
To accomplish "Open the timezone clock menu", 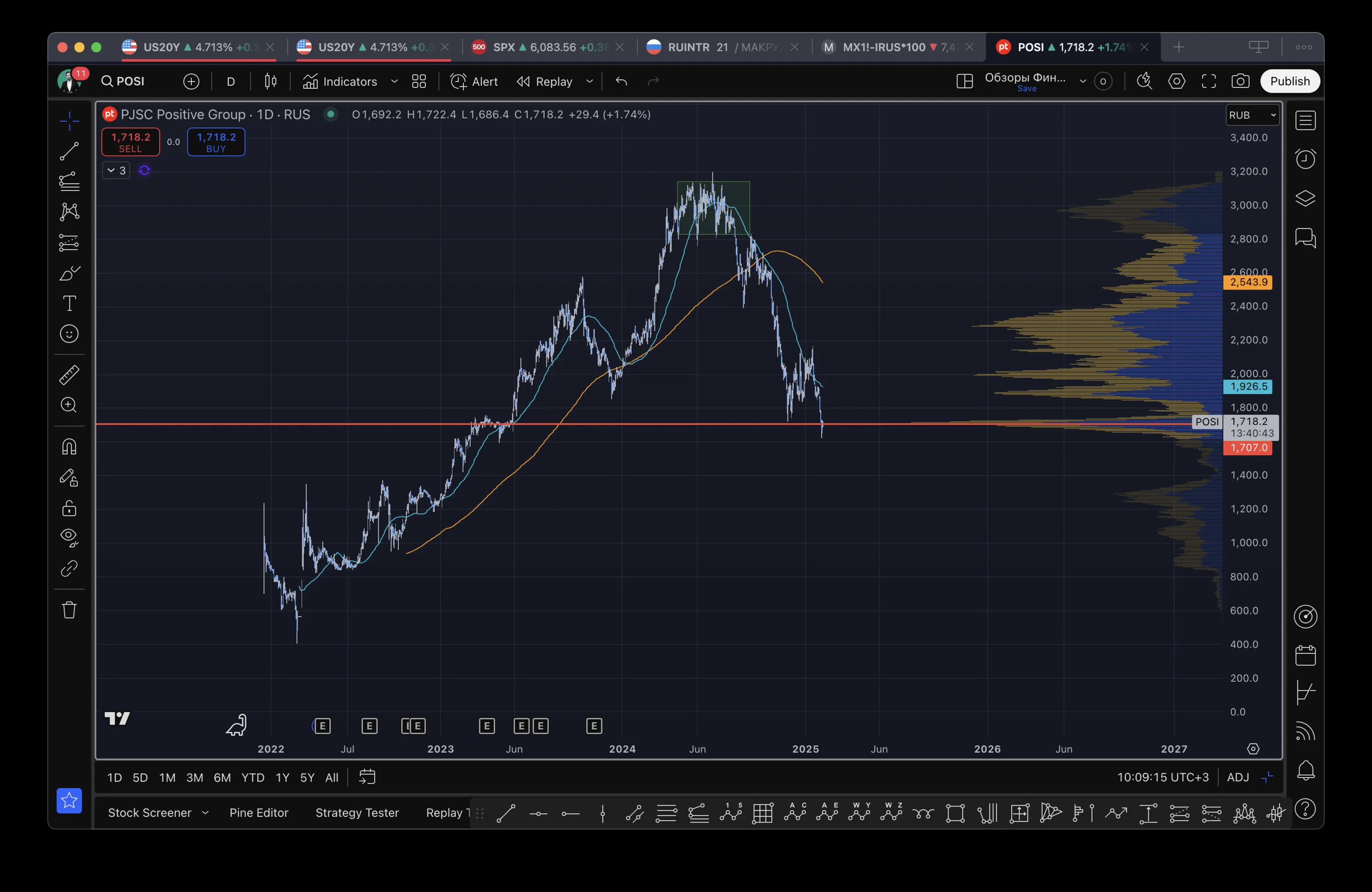I will click(x=1163, y=777).
